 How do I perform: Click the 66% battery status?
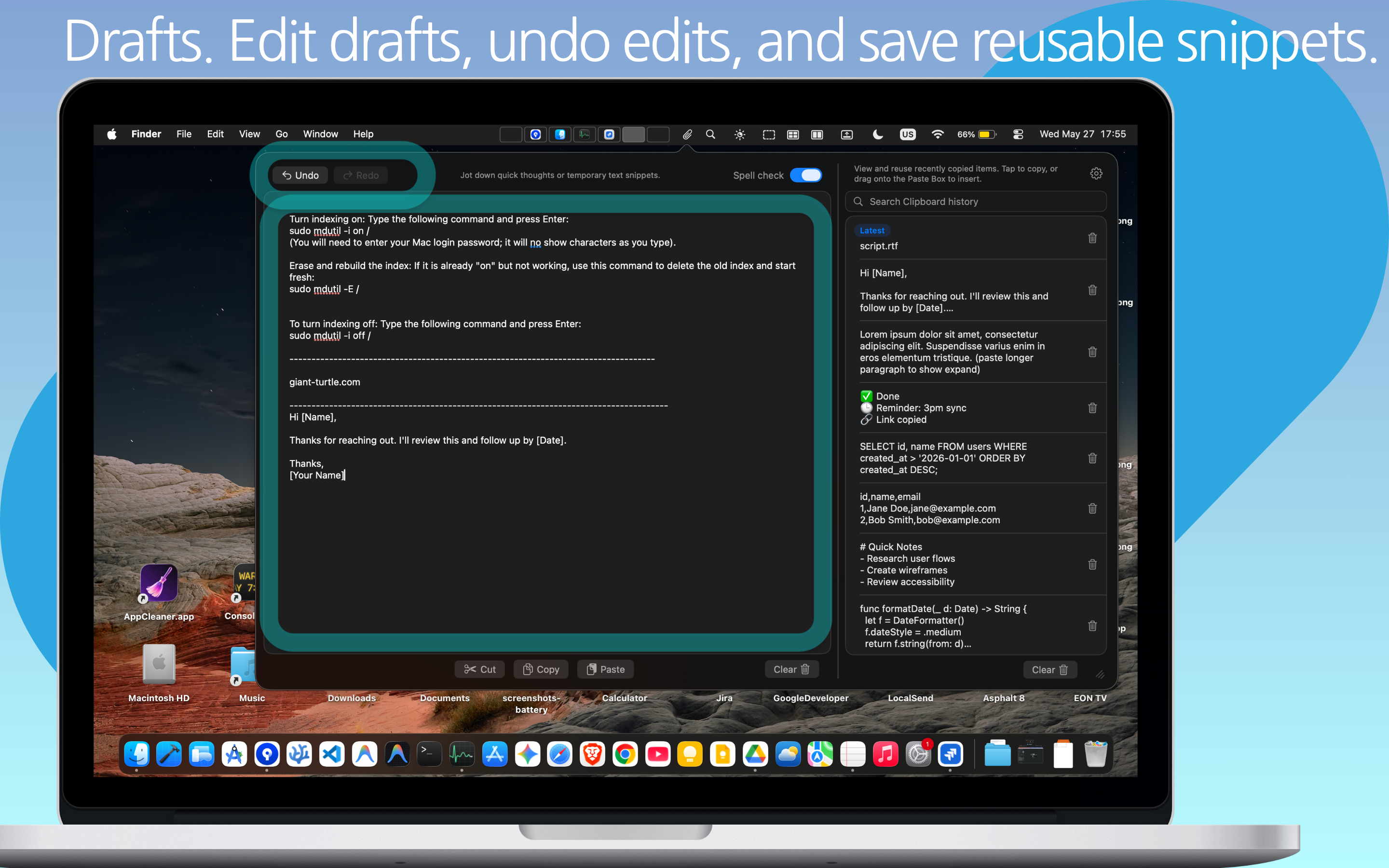[976, 135]
